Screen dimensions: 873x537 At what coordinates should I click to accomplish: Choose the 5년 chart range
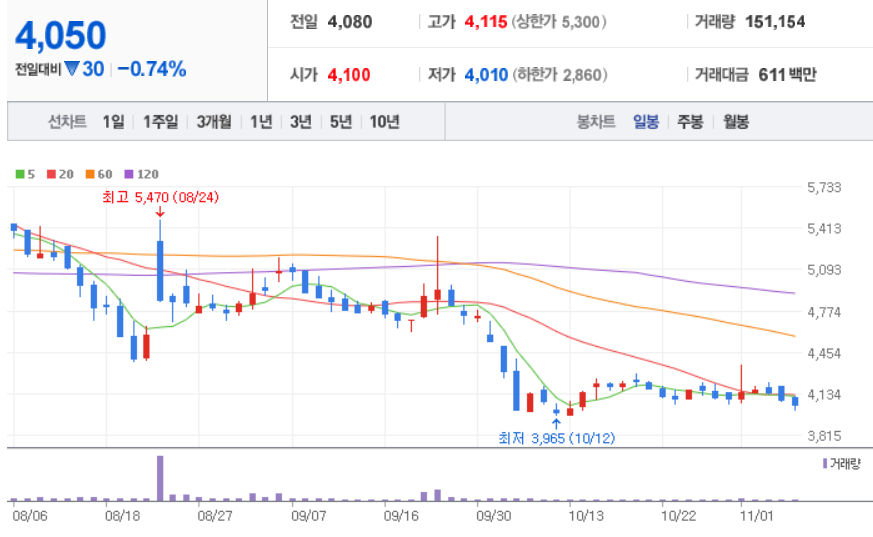tap(341, 121)
